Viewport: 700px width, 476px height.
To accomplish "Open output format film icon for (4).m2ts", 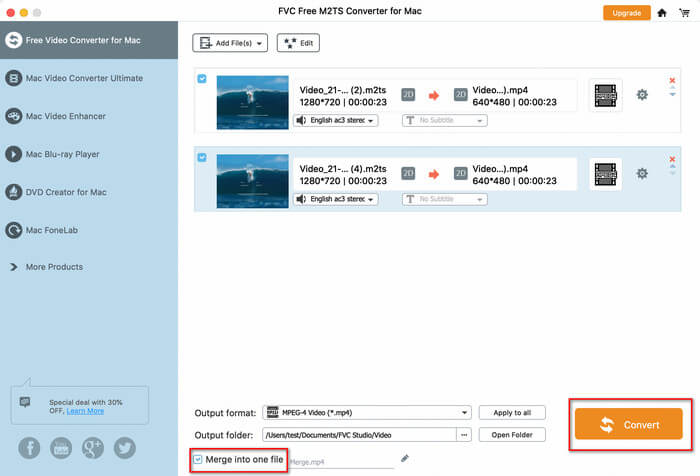I will 605,174.
